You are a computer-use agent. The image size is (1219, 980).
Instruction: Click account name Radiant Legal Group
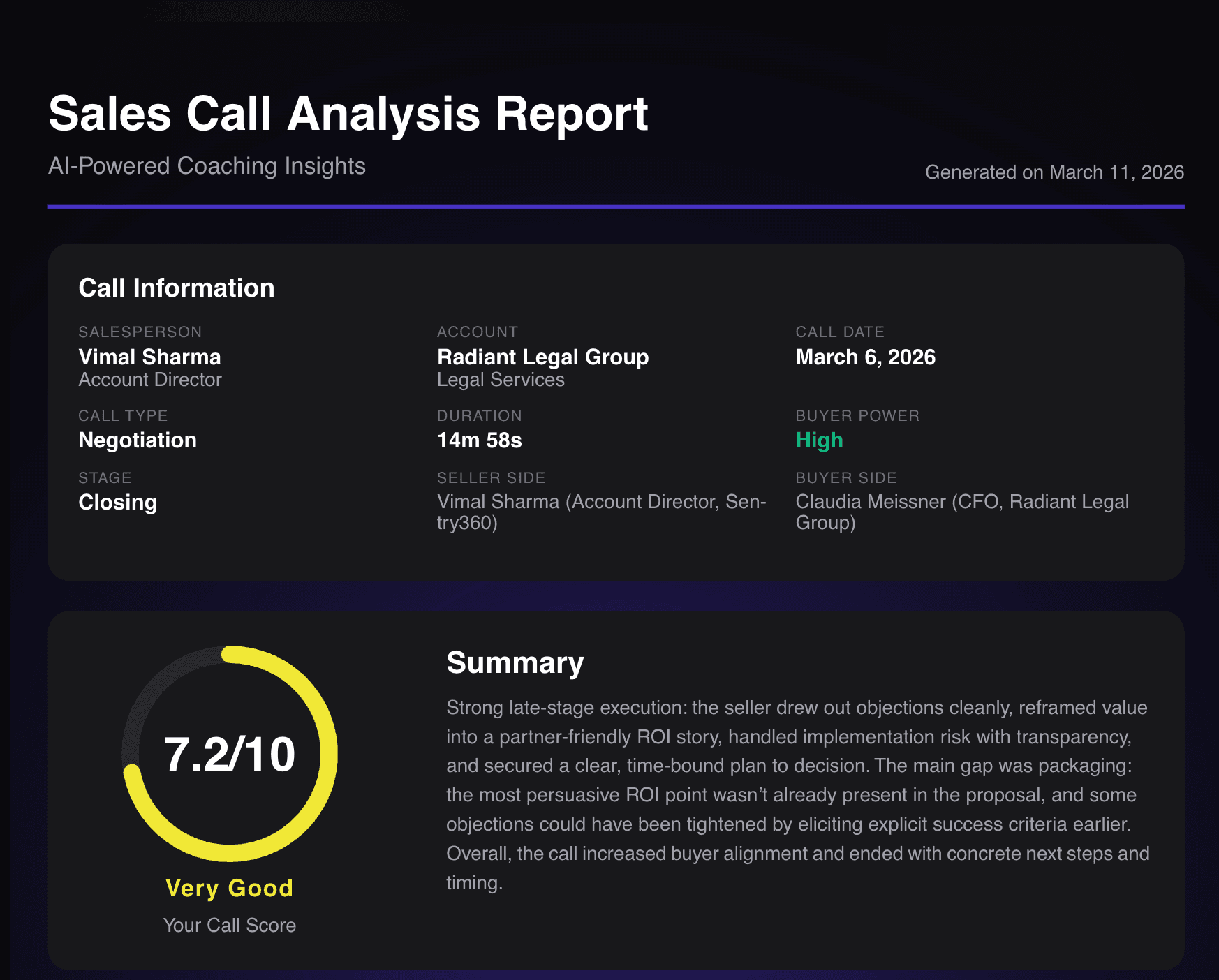click(542, 357)
